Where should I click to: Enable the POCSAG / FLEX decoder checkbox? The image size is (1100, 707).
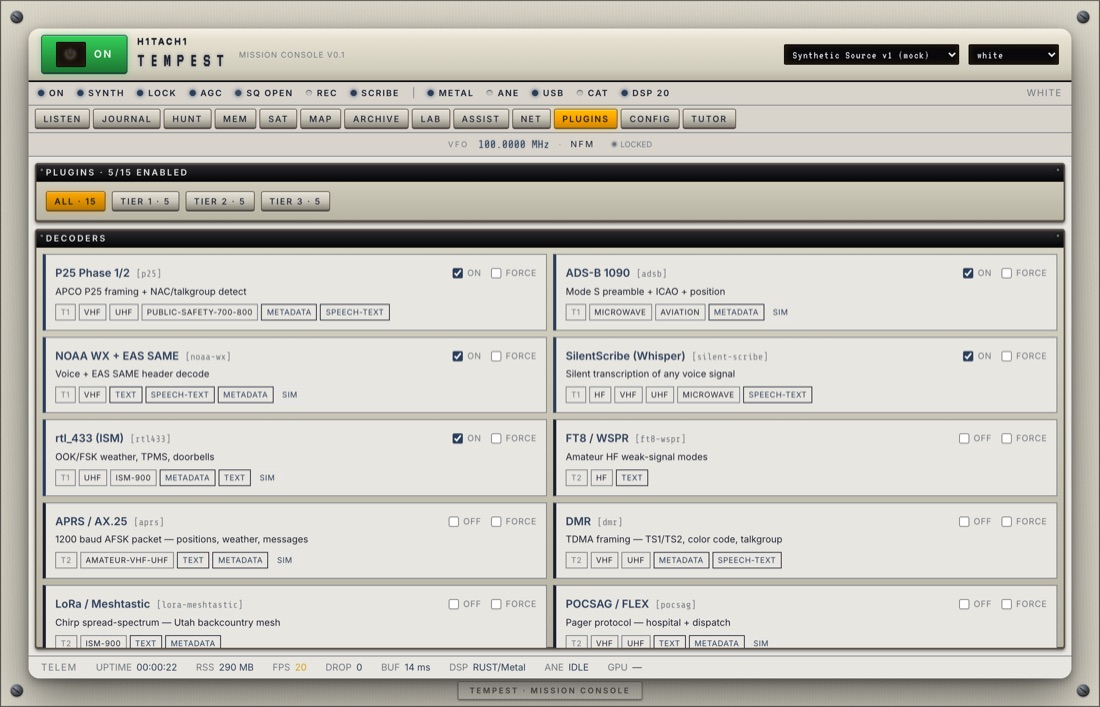coord(964,604)
